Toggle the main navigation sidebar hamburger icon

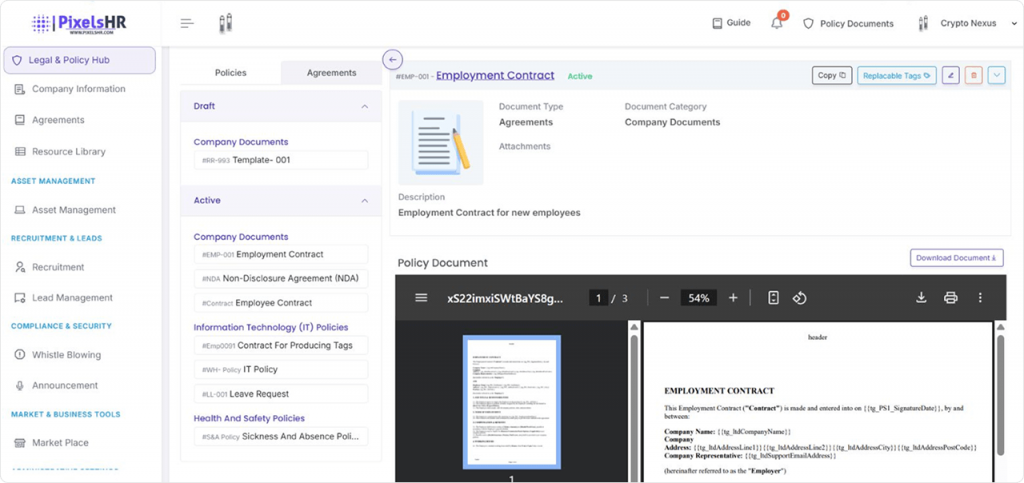187,23
